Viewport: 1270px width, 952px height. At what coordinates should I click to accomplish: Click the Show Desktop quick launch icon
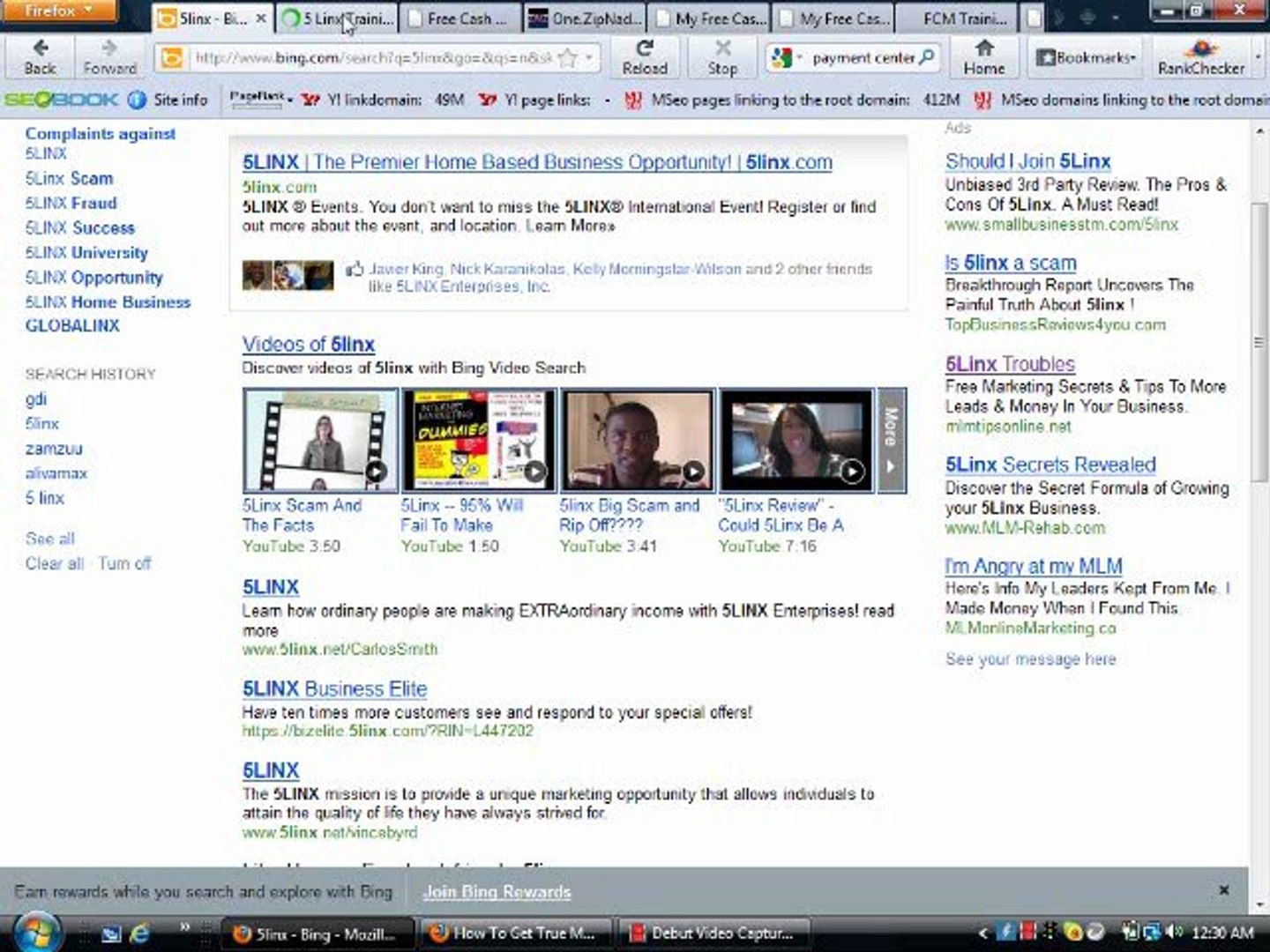[111, 933]
